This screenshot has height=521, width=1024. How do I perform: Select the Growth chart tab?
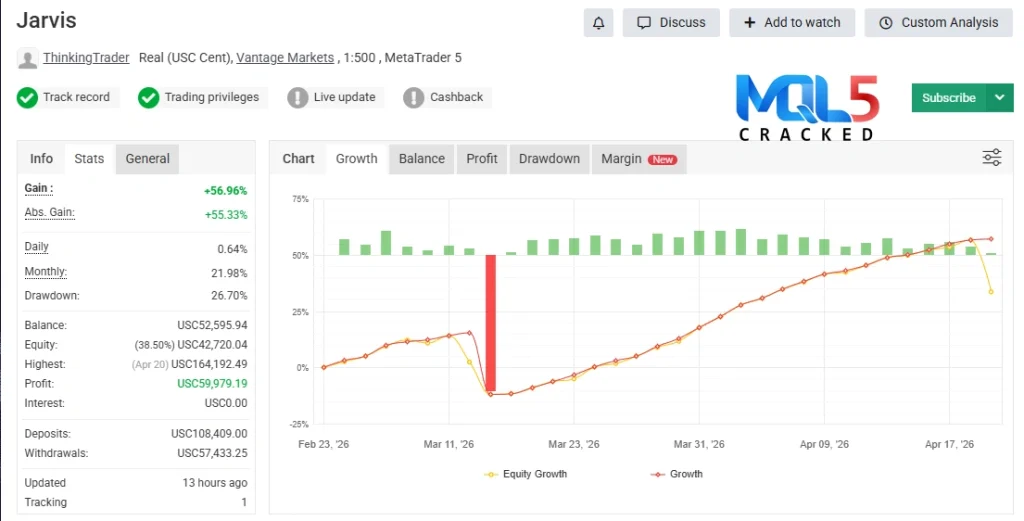357,159
